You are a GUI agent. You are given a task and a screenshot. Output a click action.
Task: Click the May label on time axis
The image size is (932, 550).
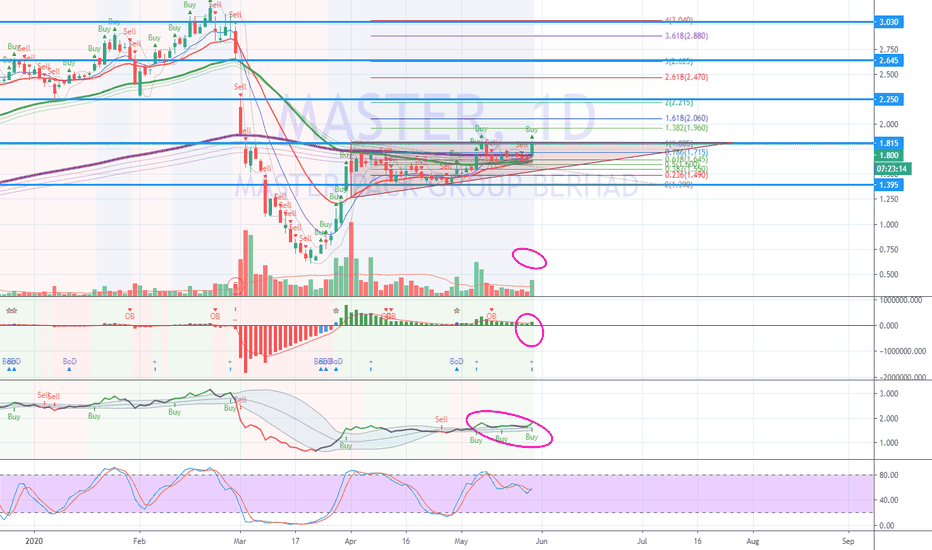[x=461, y=541]
